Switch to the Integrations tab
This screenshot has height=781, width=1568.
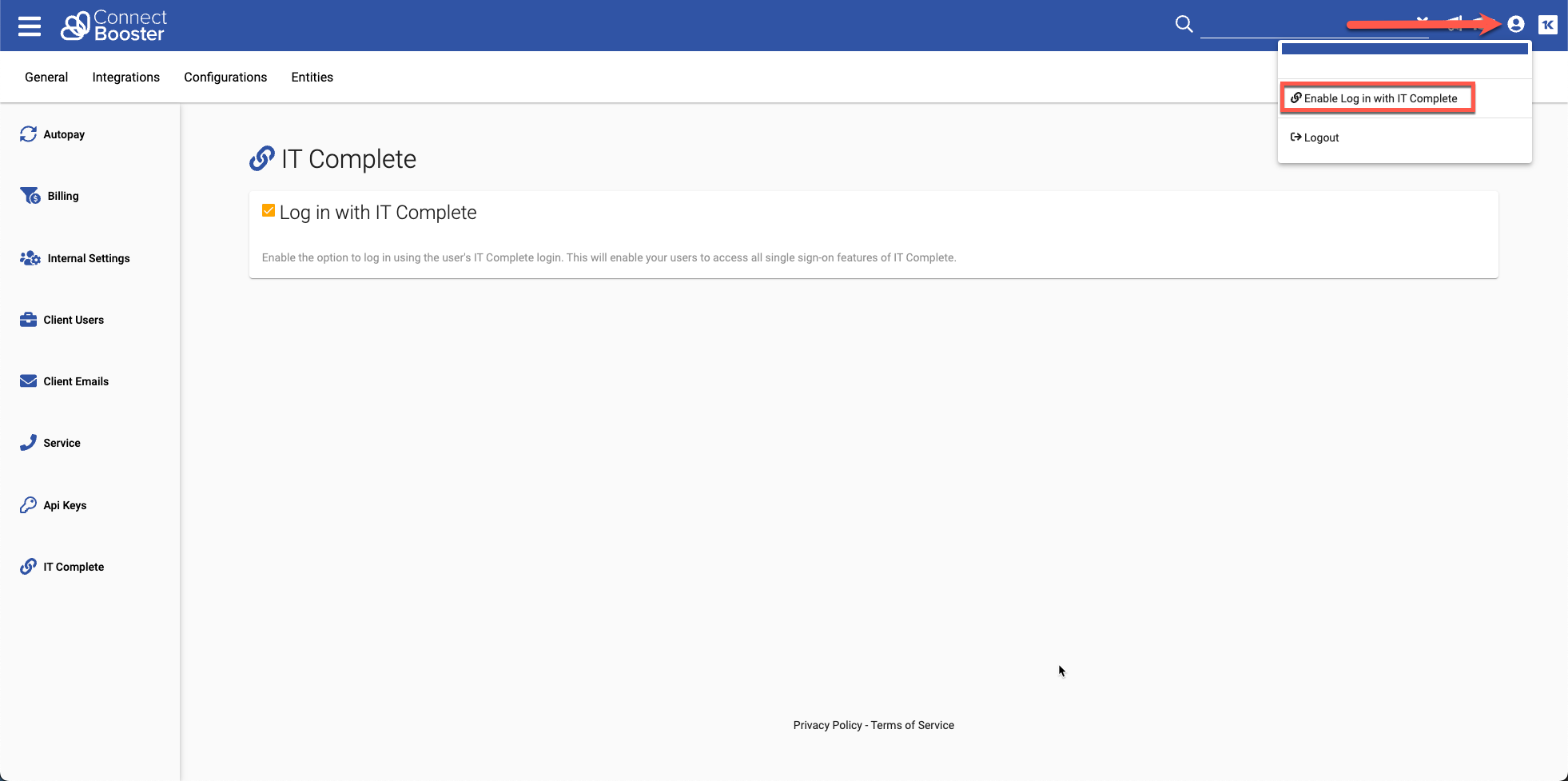coord(126,78)
